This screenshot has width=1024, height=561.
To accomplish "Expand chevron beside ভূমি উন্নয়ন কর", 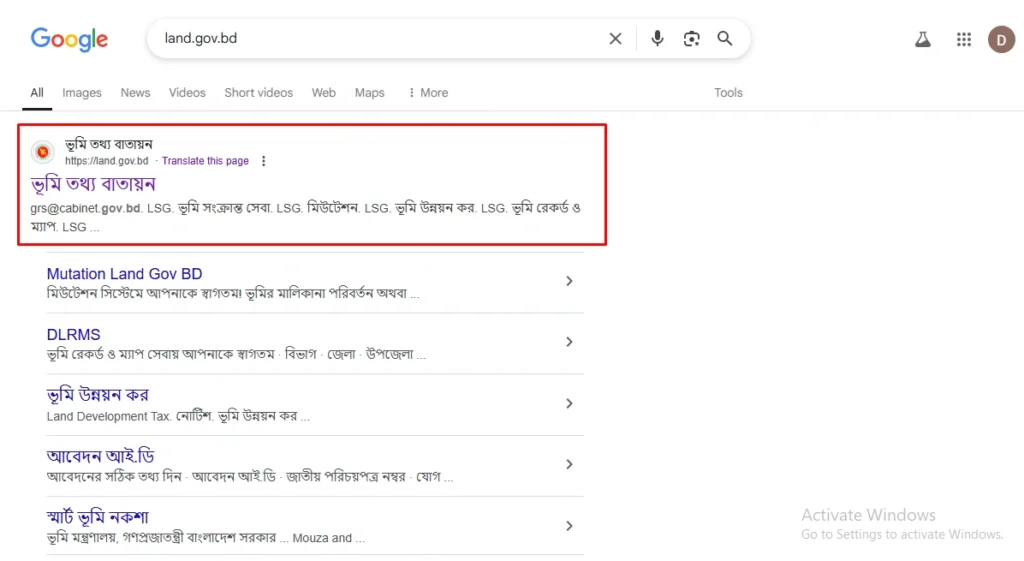I will [x=569, y=404].
